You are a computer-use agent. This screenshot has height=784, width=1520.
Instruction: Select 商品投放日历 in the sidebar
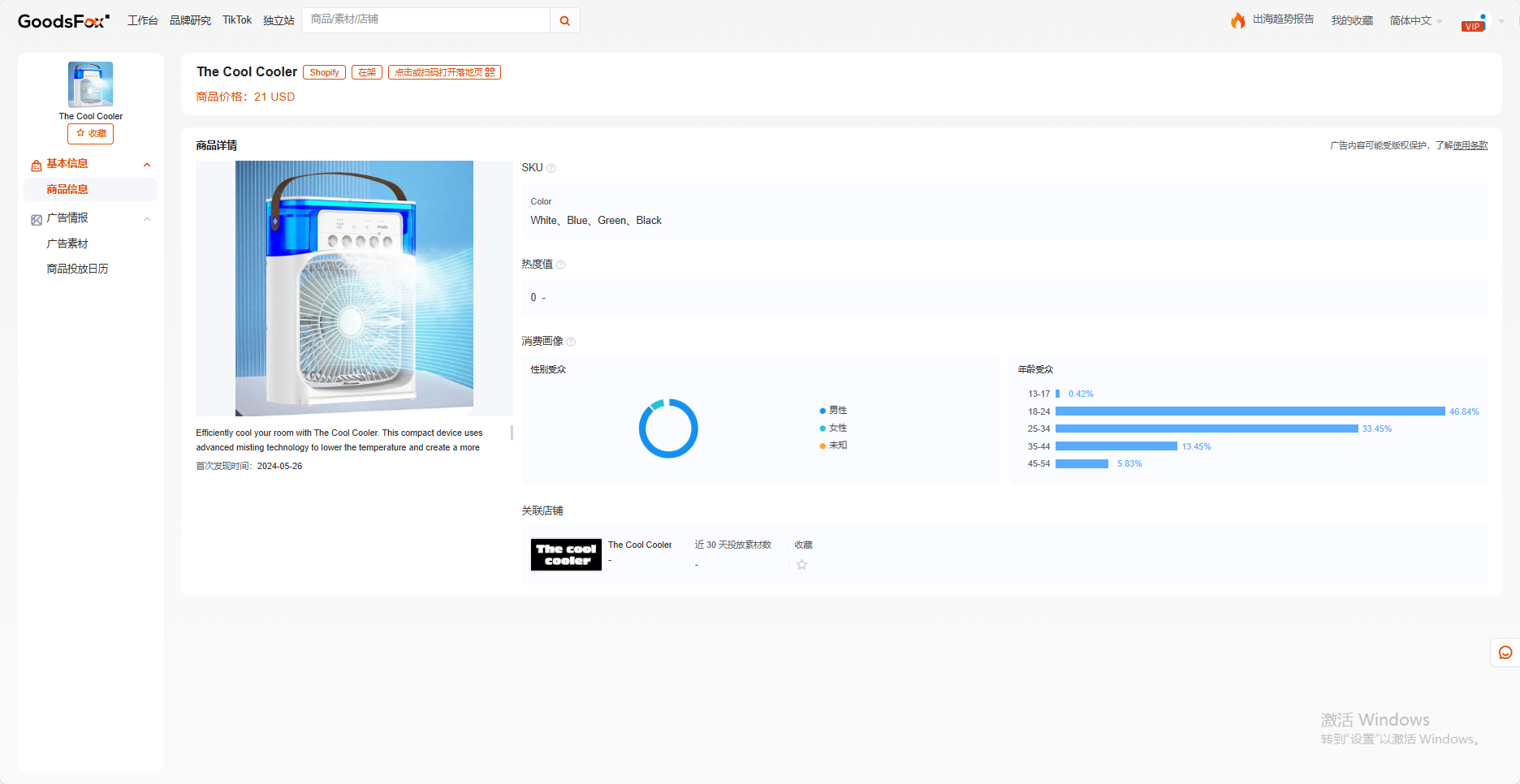click(x=77, y=269)
